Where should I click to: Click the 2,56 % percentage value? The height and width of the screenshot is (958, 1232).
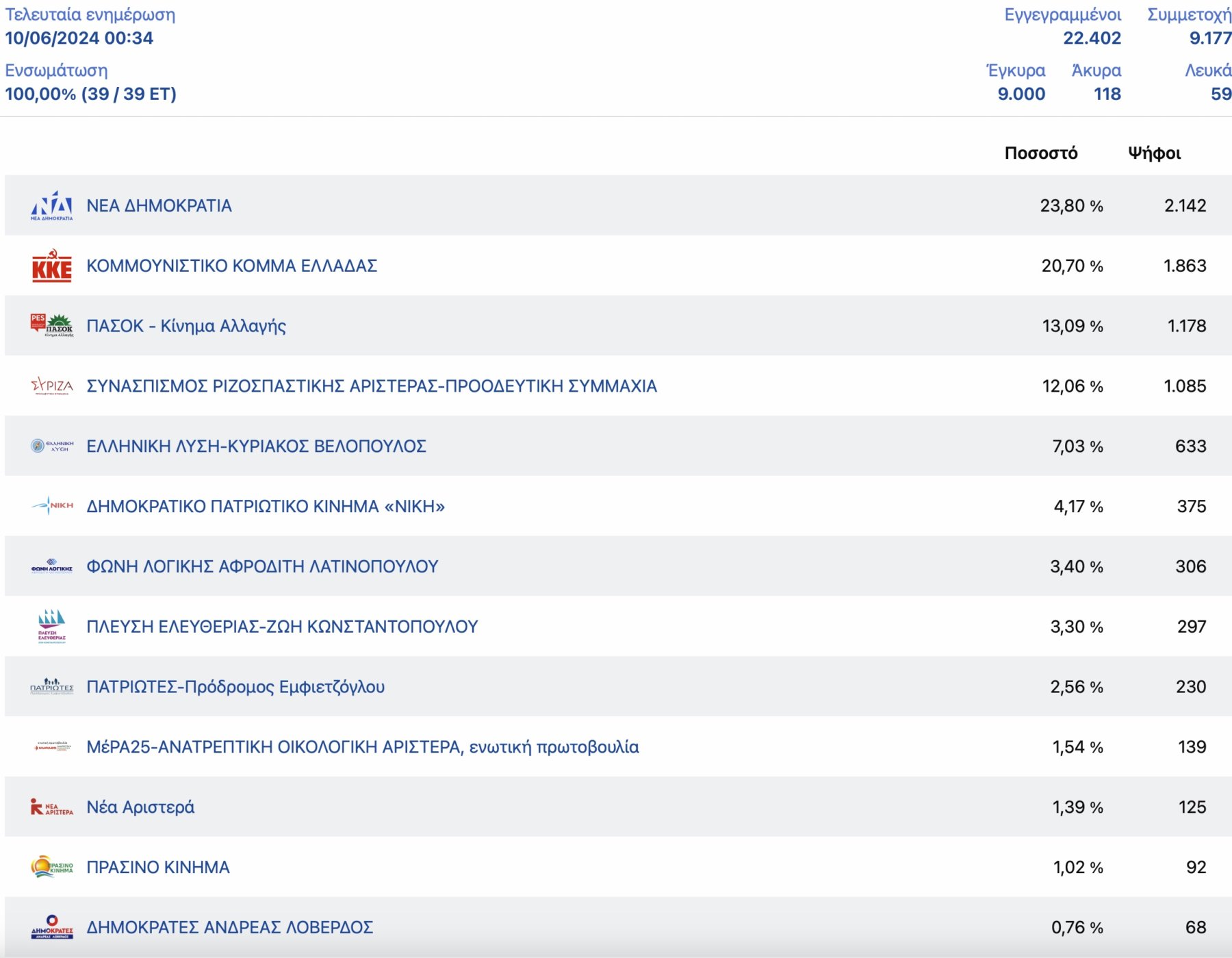1077,687
